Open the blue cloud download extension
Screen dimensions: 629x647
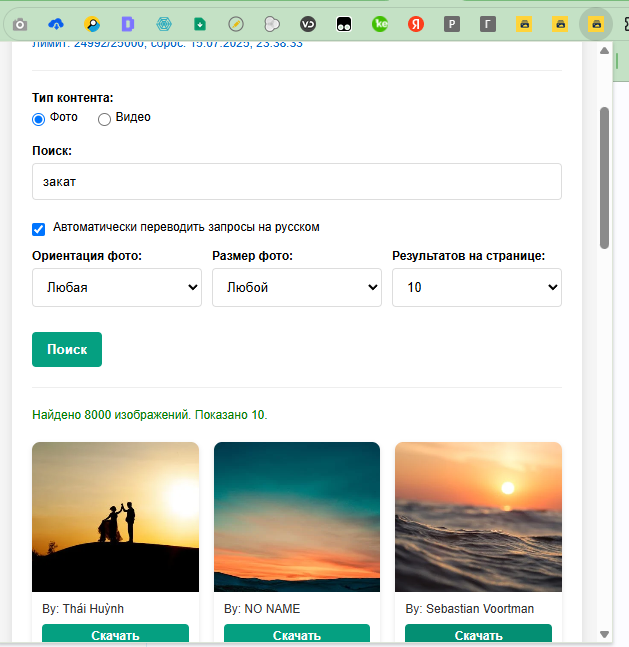click(x=56, y=23)
